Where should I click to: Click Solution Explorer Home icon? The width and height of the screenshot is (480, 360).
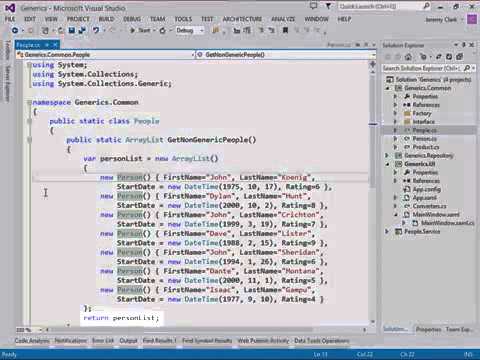tap(408, 57)
